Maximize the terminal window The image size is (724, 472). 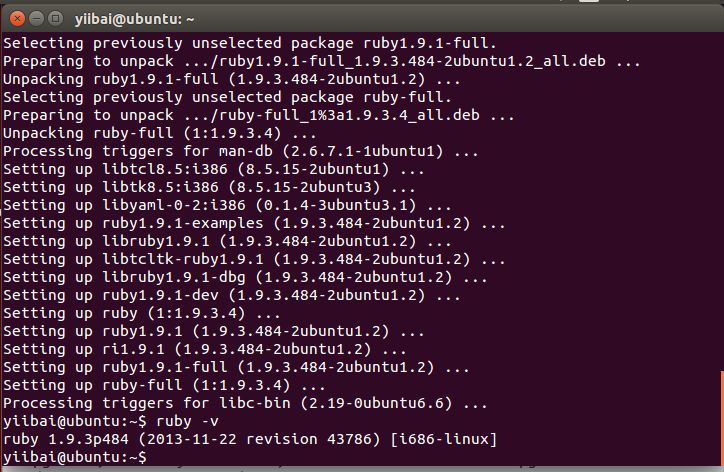coord(52,16)
